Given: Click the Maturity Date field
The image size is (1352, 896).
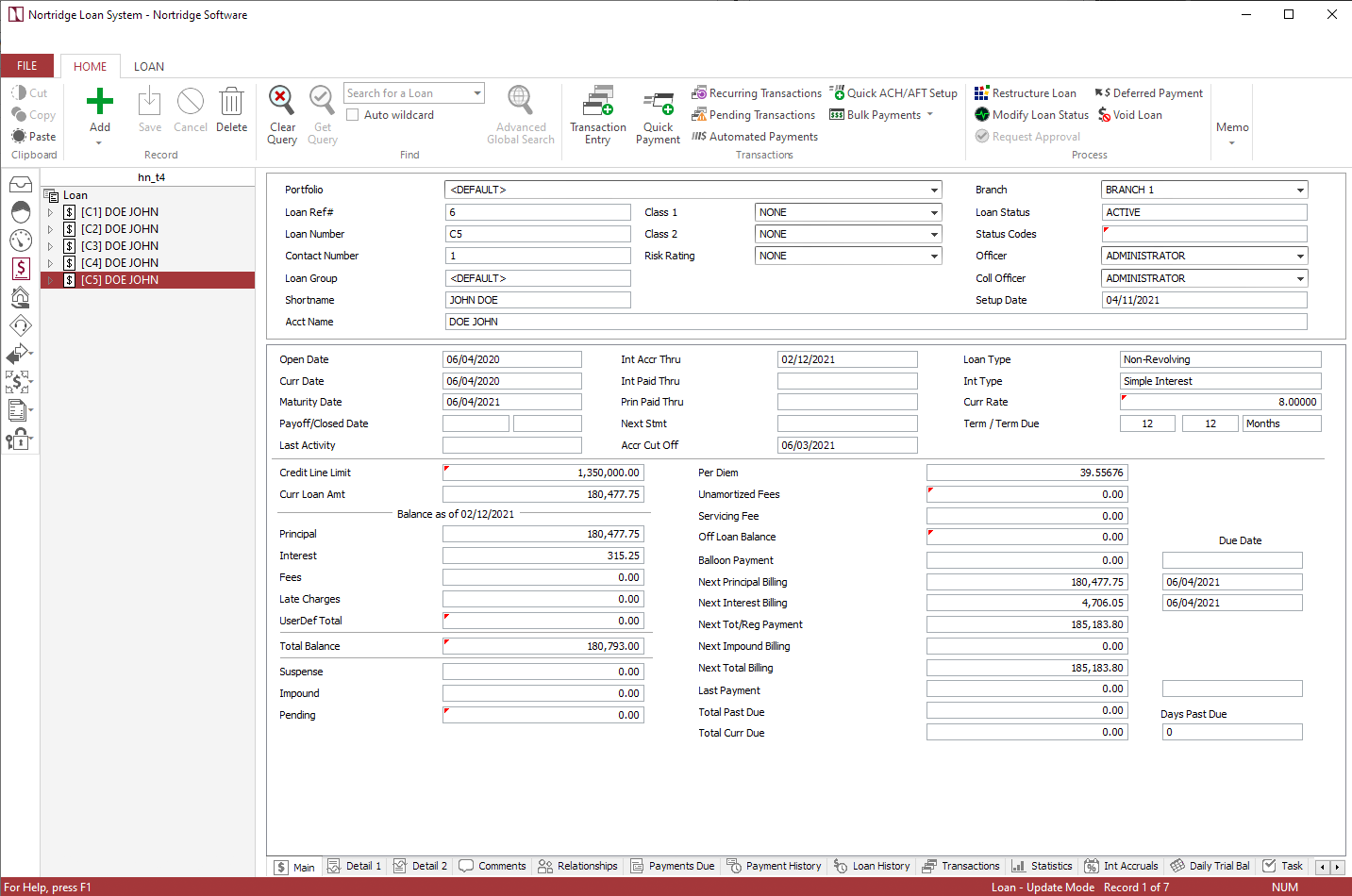Looking at the screenshot, I should click(512, 402).
